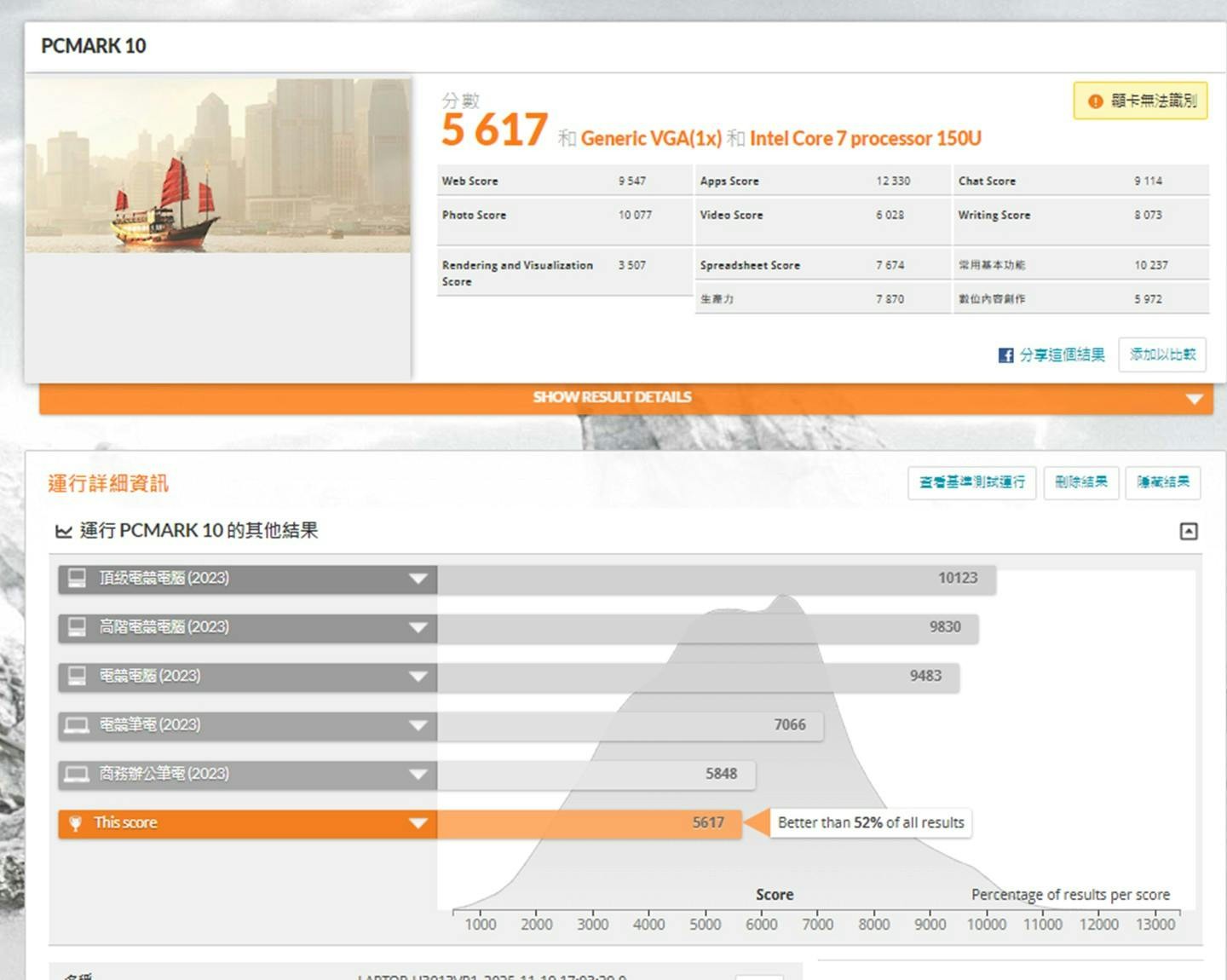1227x980 pixels.
Task: Open the 高階電競電腦 (2023) dropdown arrow
Action: point(418,628)
